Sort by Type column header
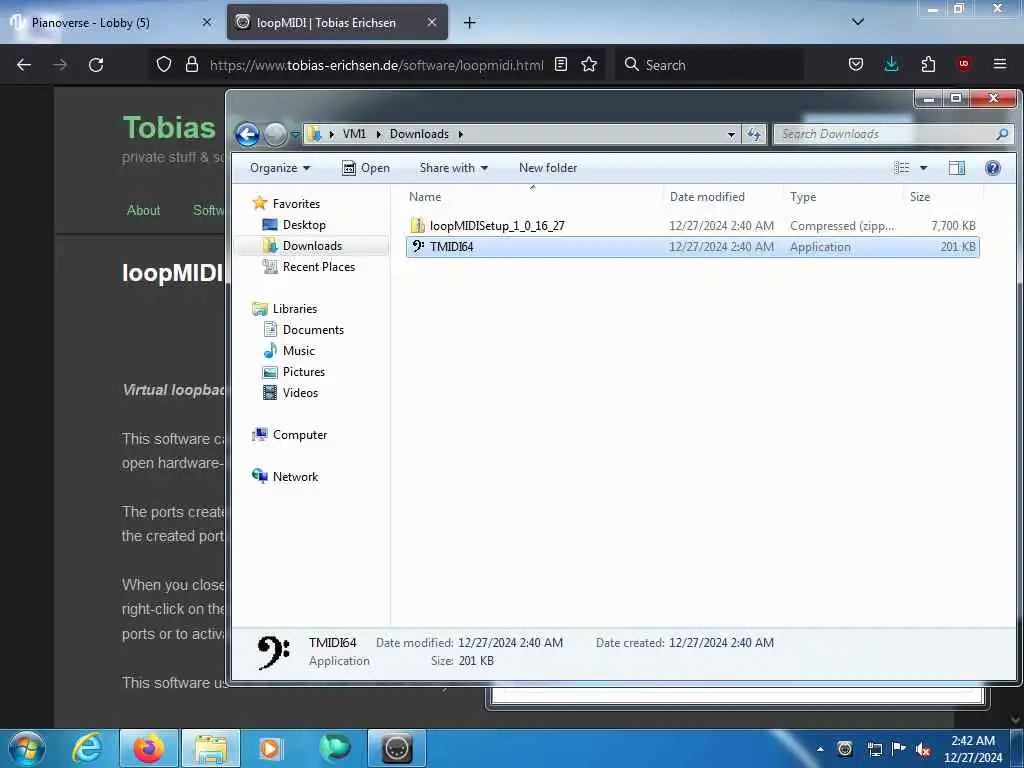Image resolution: width=1024 pixels, height=768 pixels. point(803,197)
